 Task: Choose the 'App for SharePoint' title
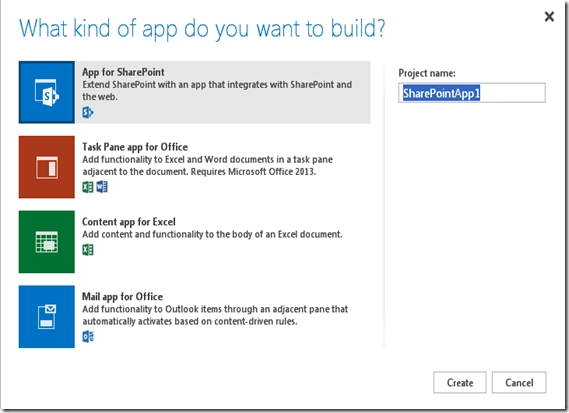123,72
